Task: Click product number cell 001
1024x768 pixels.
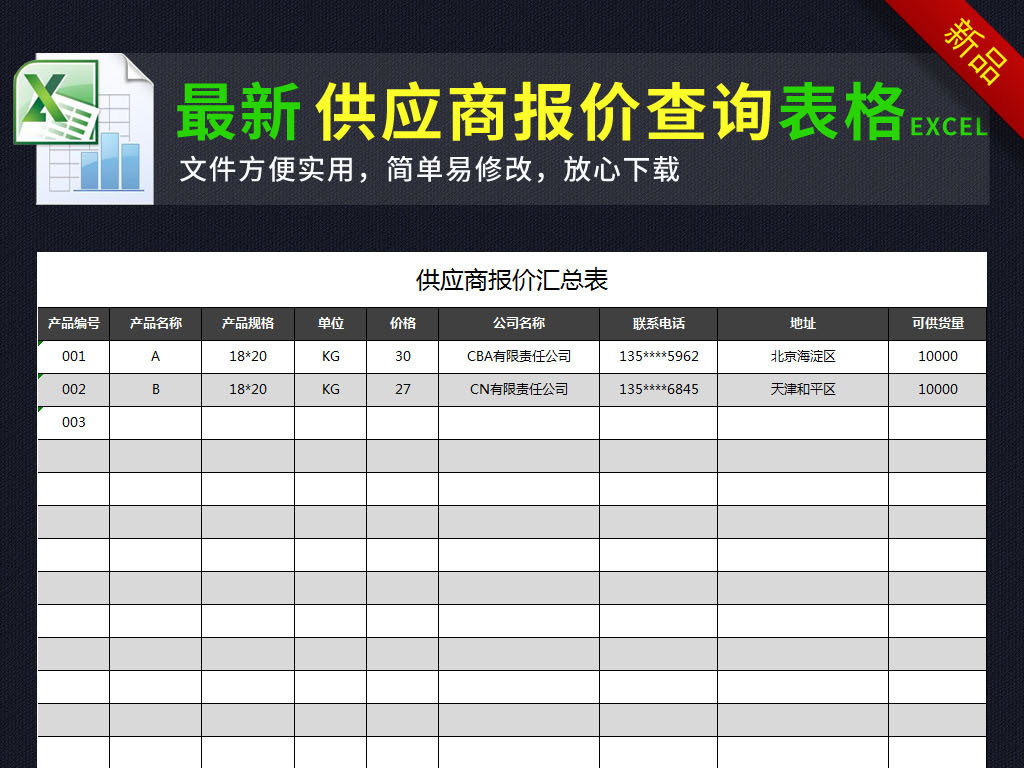Action: [74, 357]
